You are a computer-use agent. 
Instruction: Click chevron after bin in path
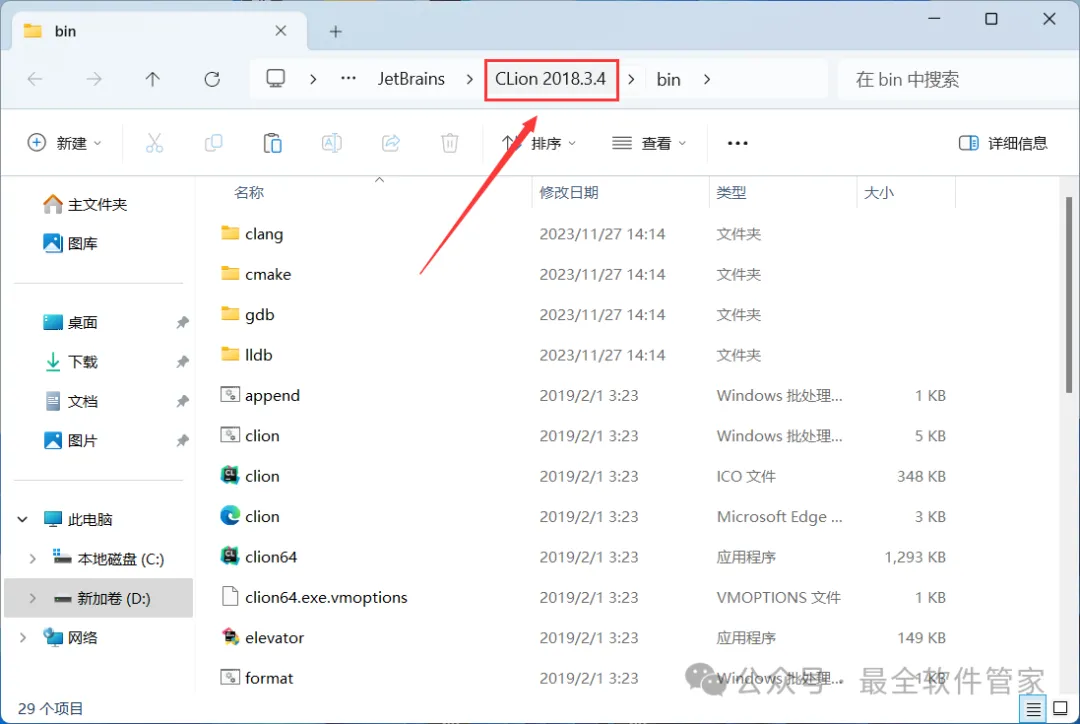(707, 79)
